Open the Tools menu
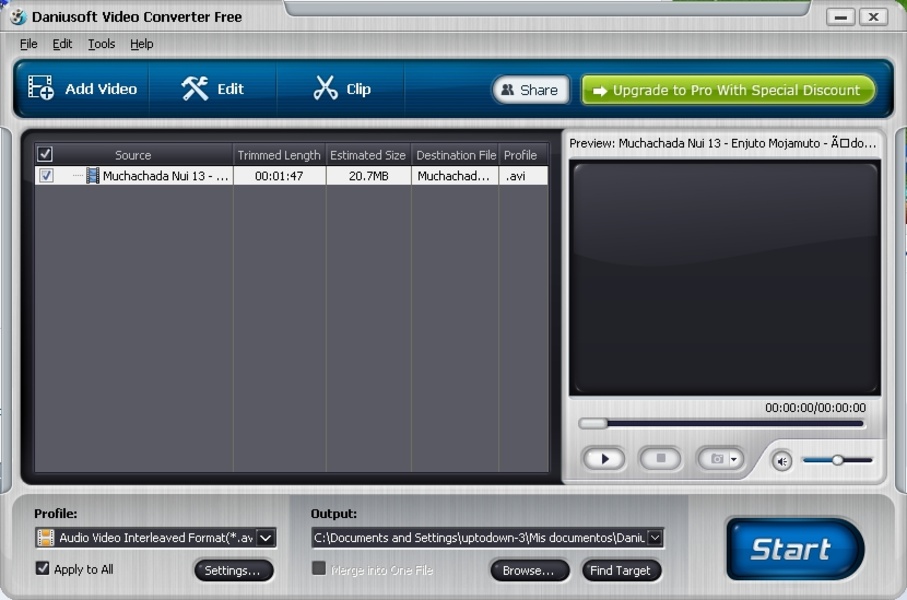The width and height of the screenshot is (907, 600). click(101, 44)
